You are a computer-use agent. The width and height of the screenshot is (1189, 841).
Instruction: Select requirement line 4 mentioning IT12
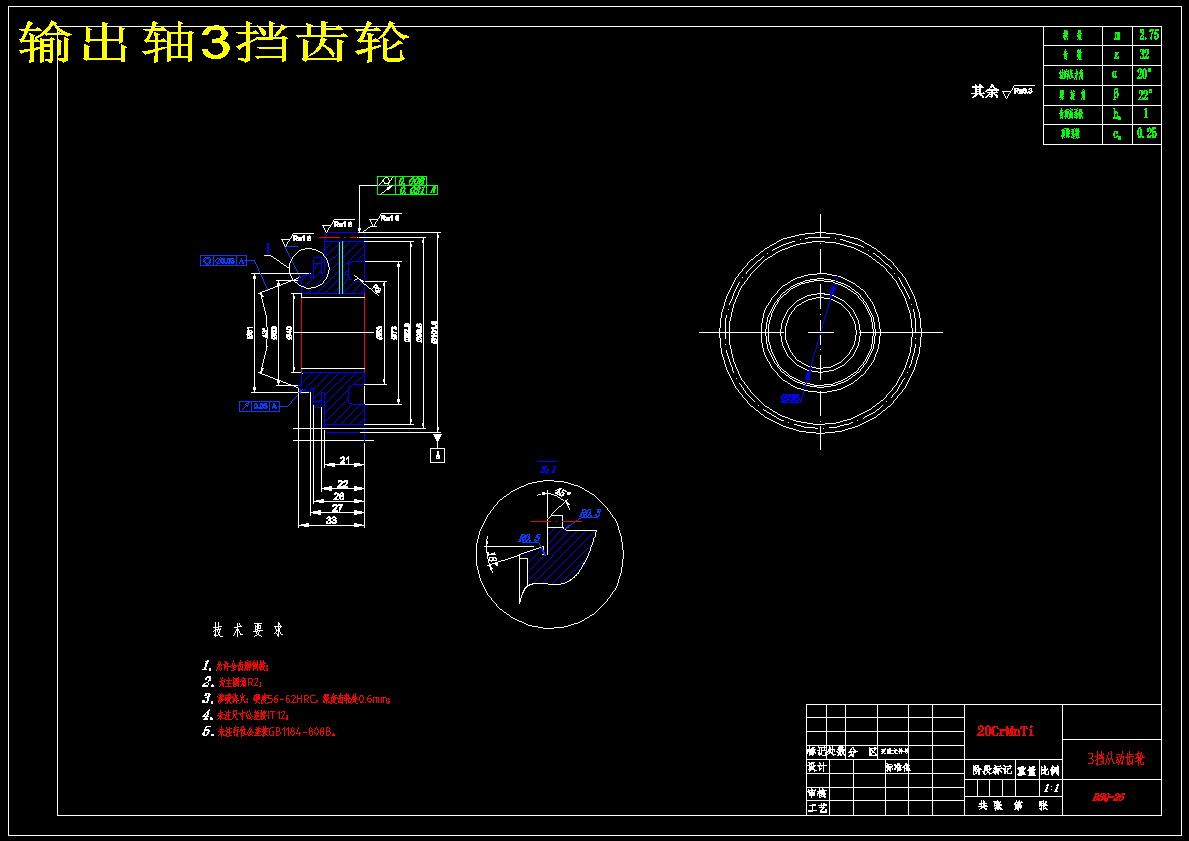pos(246,715)
